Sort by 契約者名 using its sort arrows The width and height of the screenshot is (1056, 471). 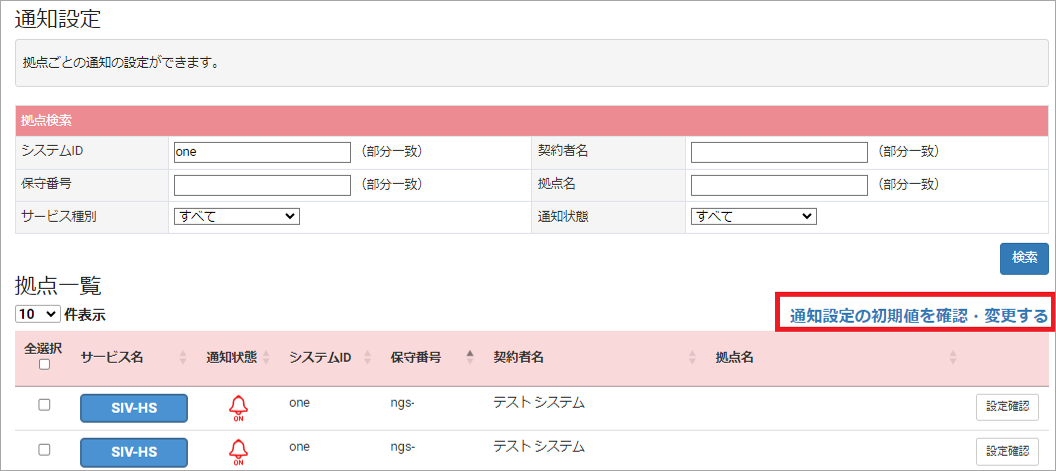pyautogui.click(x=692, y=358)
